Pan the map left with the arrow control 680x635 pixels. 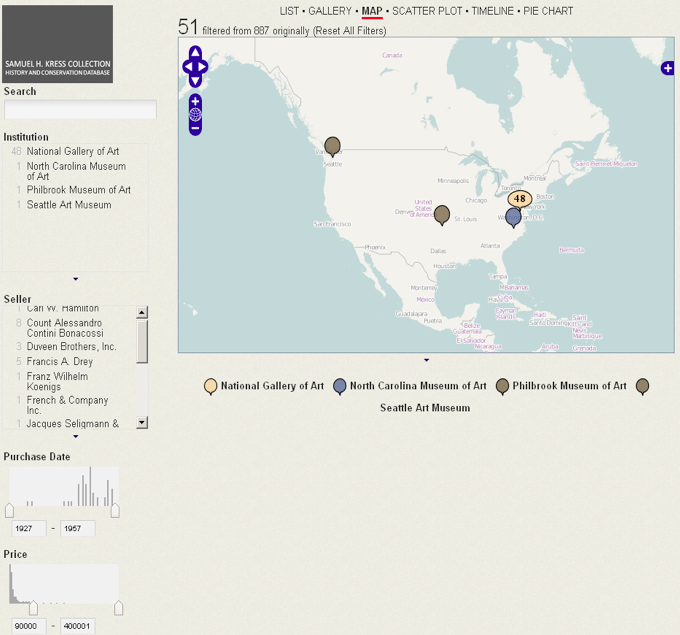pyautogui.click(x=188, y=67)
